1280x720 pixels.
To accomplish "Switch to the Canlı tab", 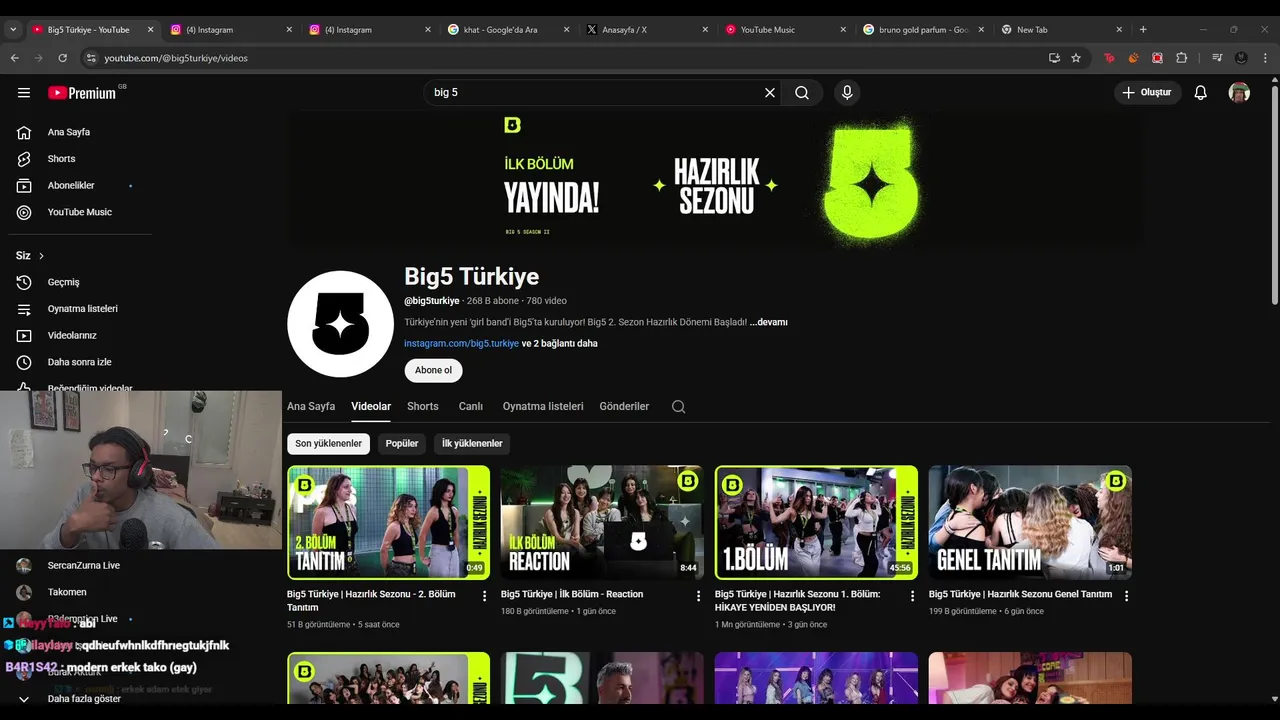I will 470,406.
